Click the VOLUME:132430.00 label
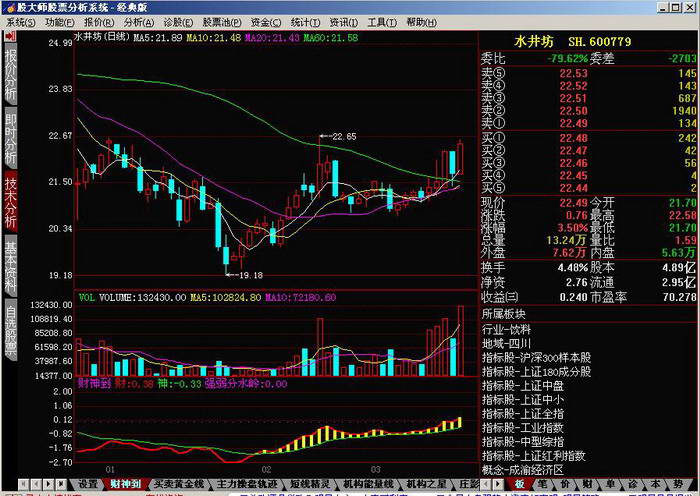Image resolution: width=700 pixels, height=496 pixels. [142, 297]
